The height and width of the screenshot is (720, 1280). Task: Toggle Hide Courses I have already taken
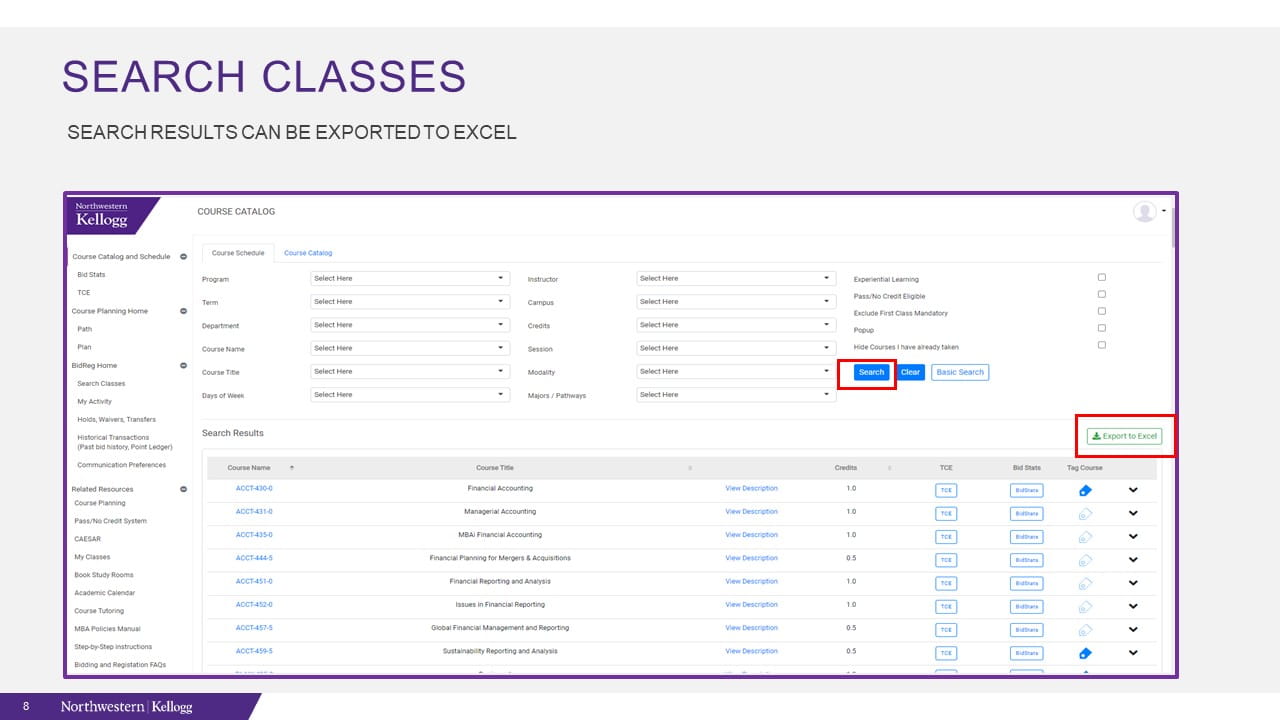(1102, 345)
